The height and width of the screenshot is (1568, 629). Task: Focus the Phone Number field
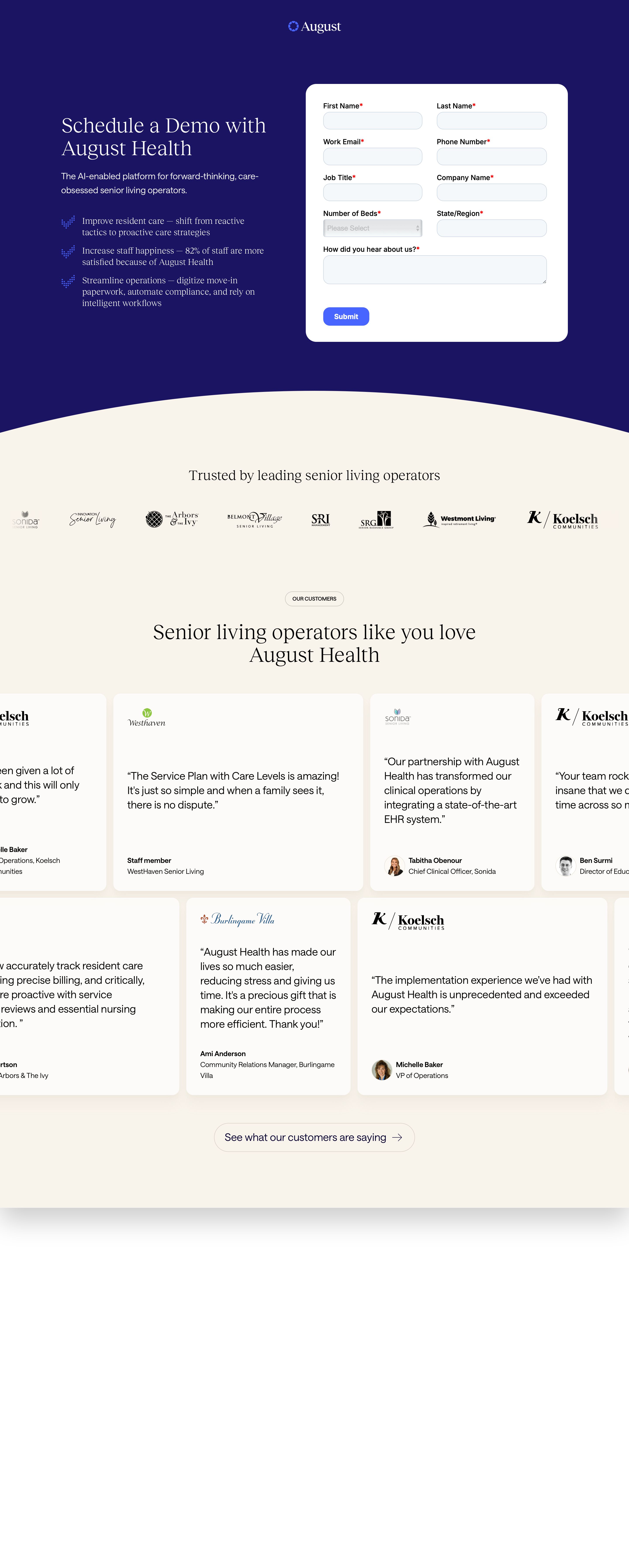(x=492, y=156)
